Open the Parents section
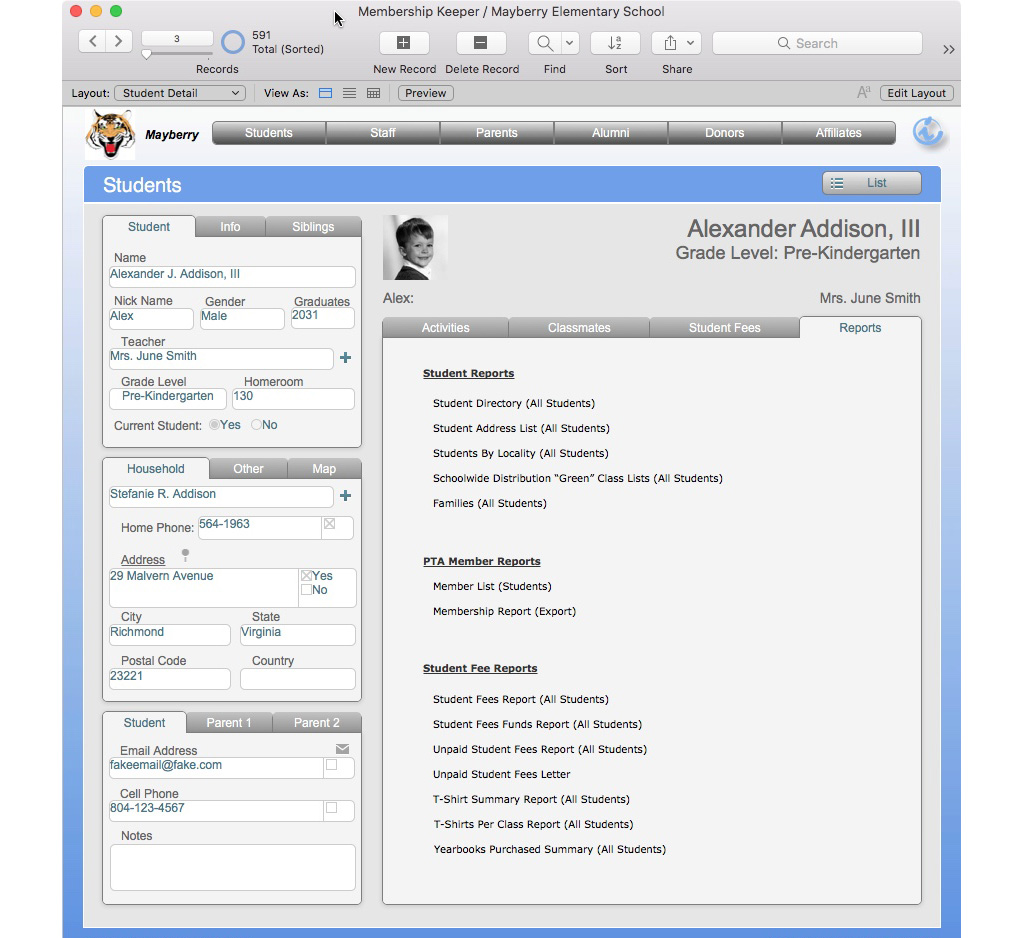This screenshot has width=1023, height=938. click(x=496, y=133)
